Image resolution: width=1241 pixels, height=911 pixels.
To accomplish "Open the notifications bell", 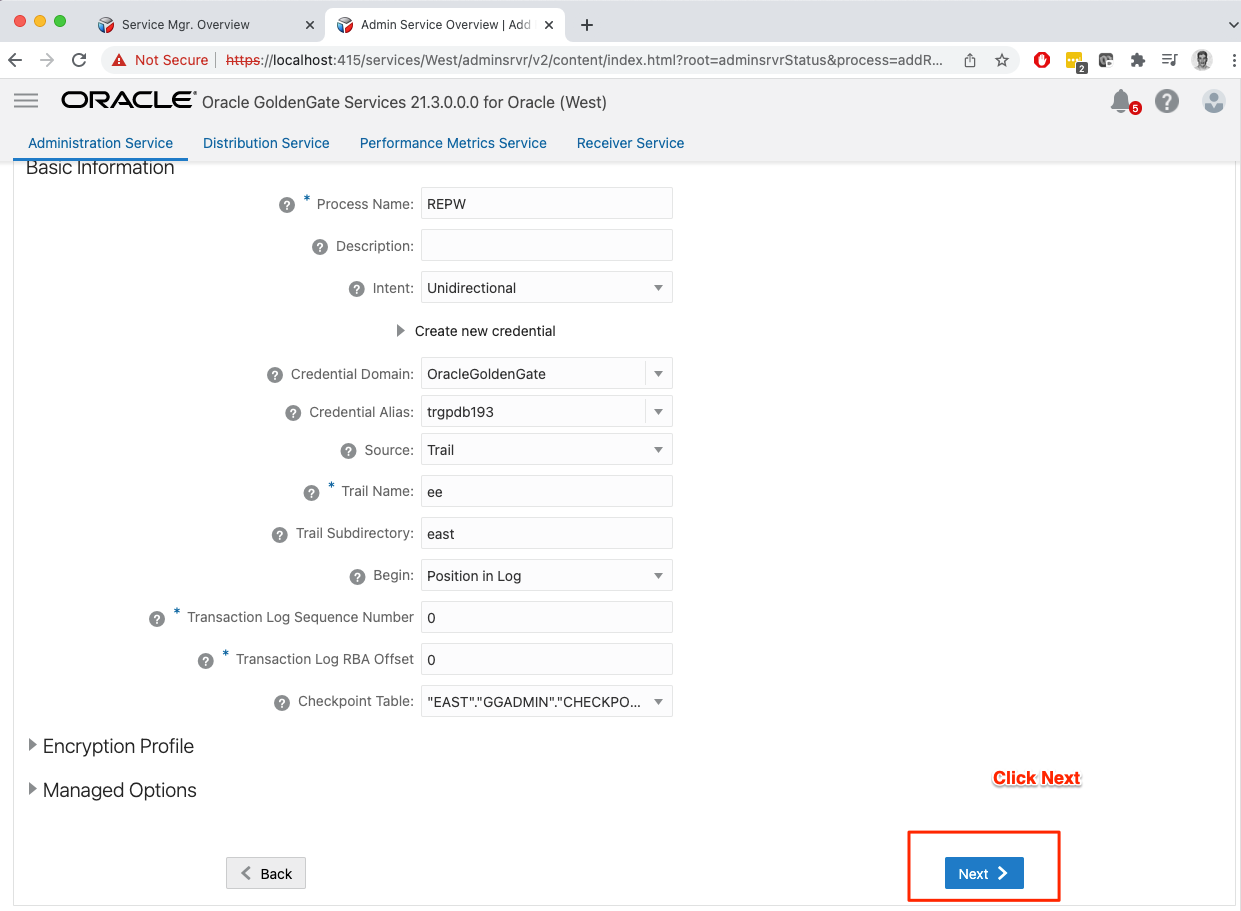I will [1121, 101].
